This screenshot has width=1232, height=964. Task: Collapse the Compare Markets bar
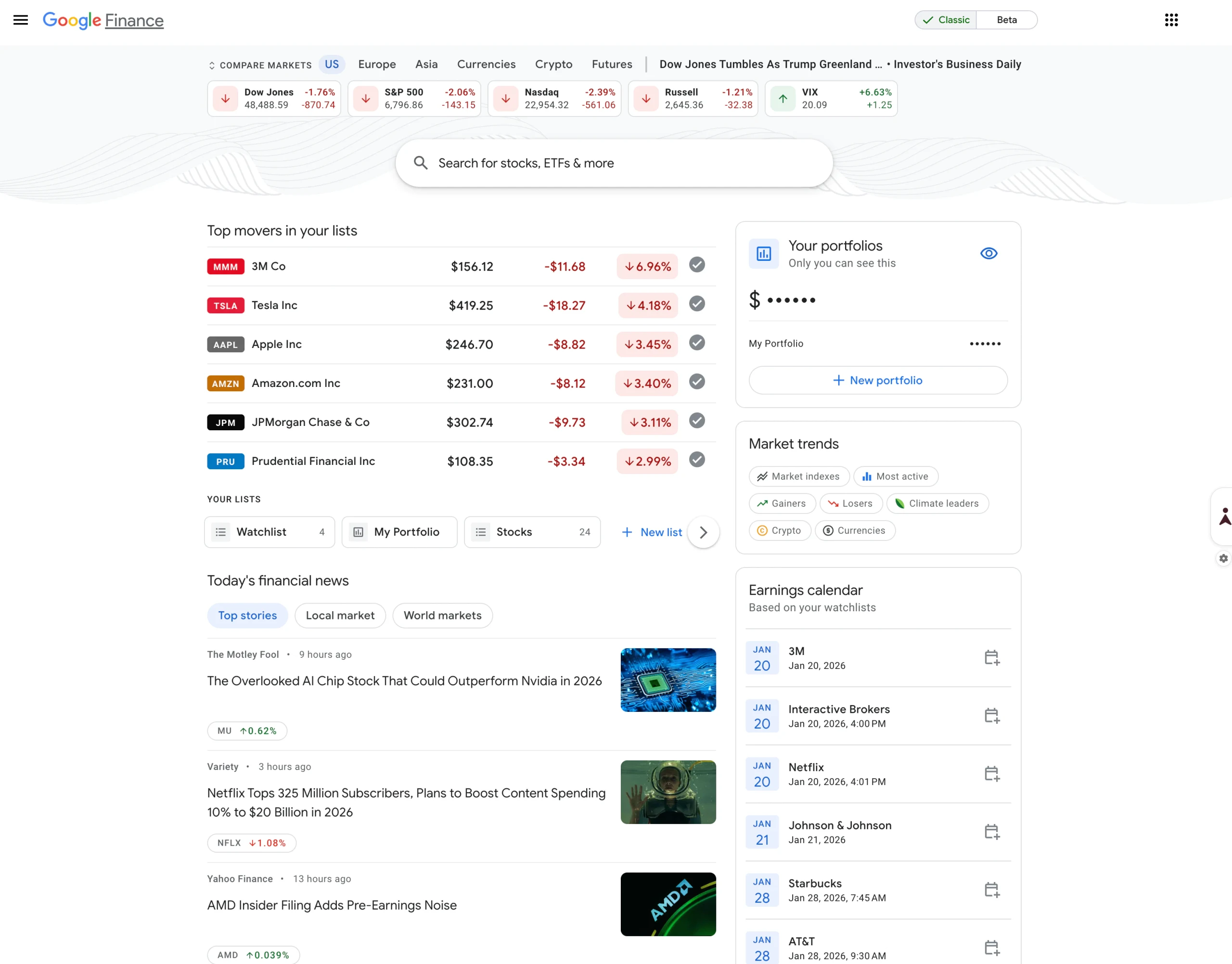pyautogui.click(x=213, y=65)
